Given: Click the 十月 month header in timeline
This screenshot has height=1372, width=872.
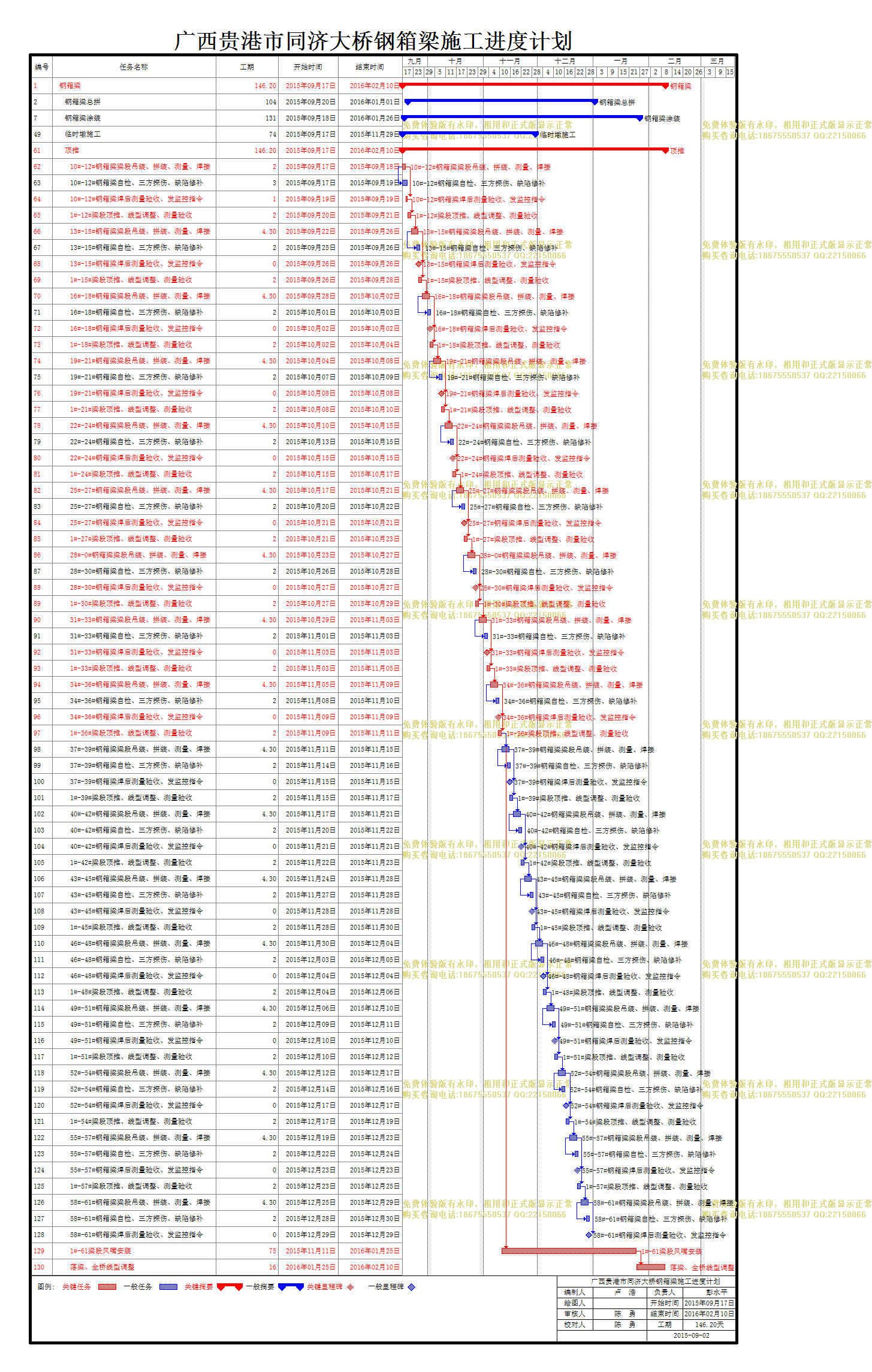Looking at the screenshot, I should (x=455, y=61).
